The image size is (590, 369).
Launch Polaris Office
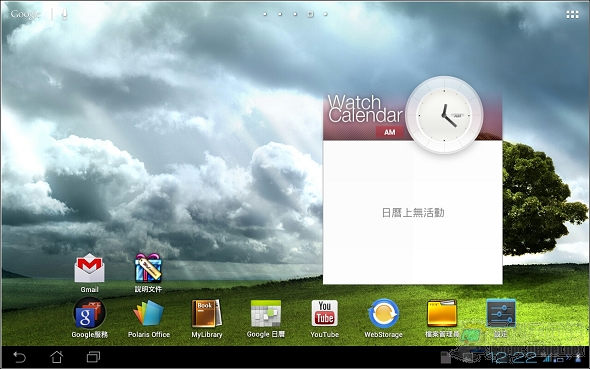[x=148, y=313]
